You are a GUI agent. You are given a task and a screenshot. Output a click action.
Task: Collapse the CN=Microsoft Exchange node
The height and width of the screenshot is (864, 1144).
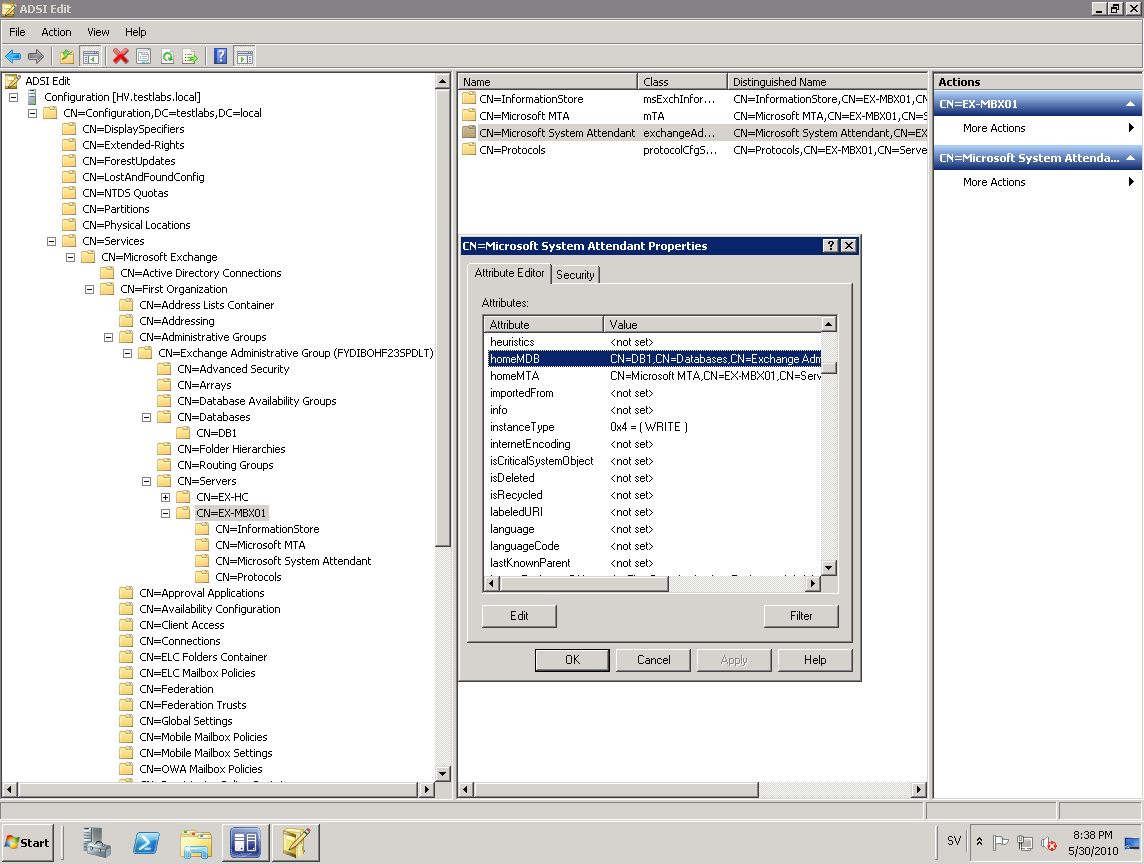coord(70,257)
